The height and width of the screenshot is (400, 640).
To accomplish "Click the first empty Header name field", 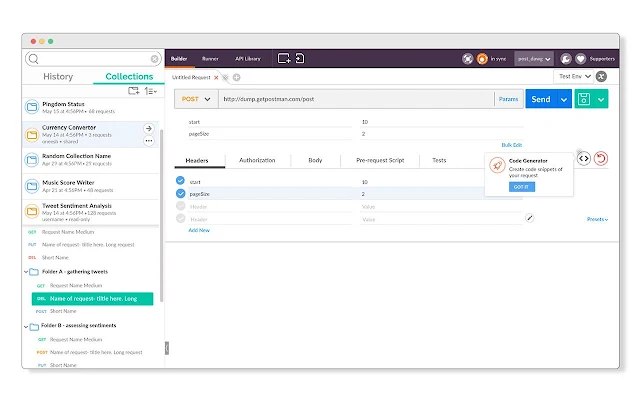I will click(269, 207).
